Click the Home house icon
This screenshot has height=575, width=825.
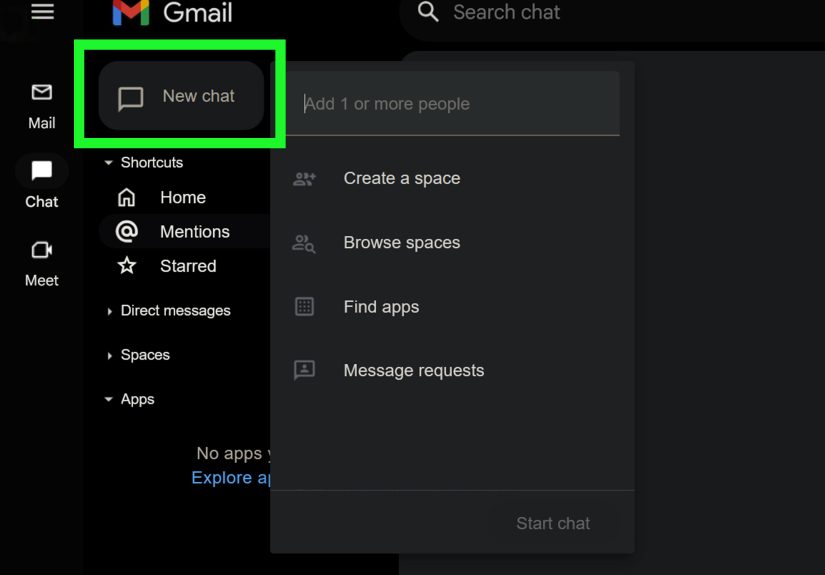(126, 197)
